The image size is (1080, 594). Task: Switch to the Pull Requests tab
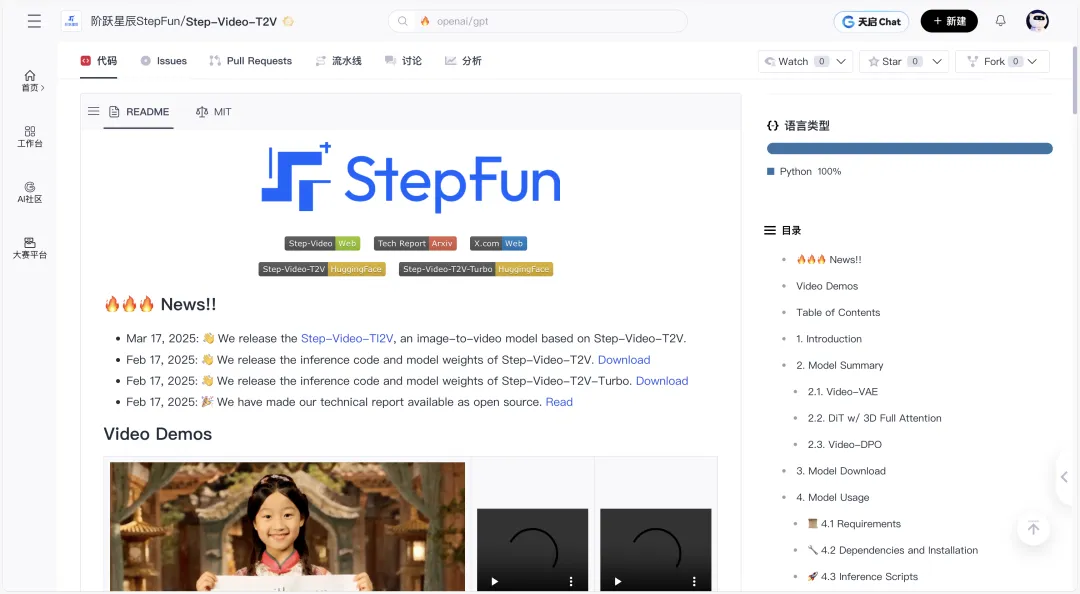pyautogui.click(x=251, y=61)
